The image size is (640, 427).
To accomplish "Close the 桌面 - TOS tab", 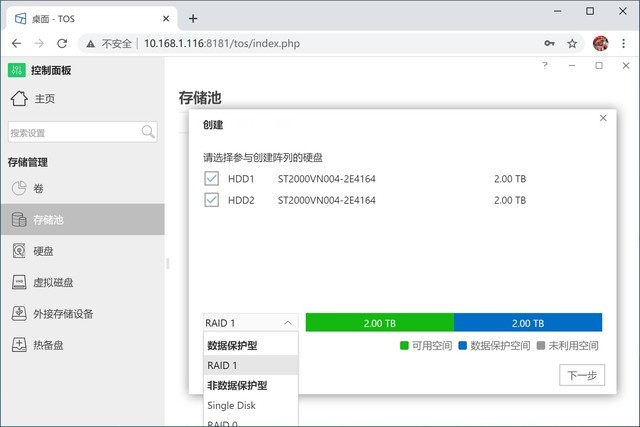I will pyautogui.click(x=166, y=19).
